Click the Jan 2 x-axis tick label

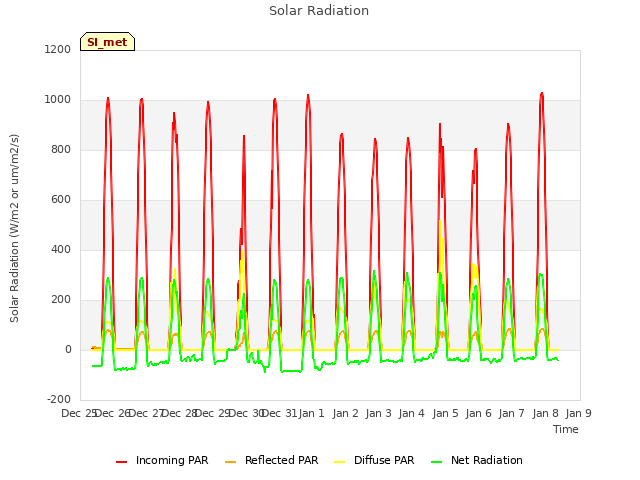pyautogui.click(x=345, y=413)
